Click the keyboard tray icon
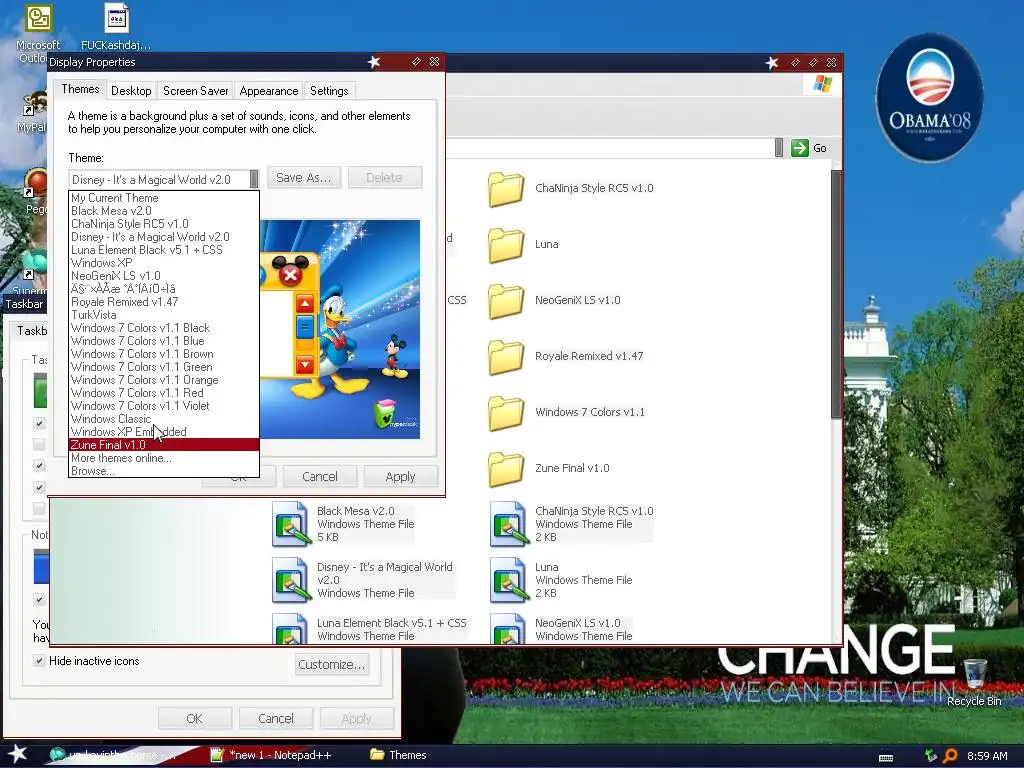This screenshot has height=768, width=1024. pos(886,757)
